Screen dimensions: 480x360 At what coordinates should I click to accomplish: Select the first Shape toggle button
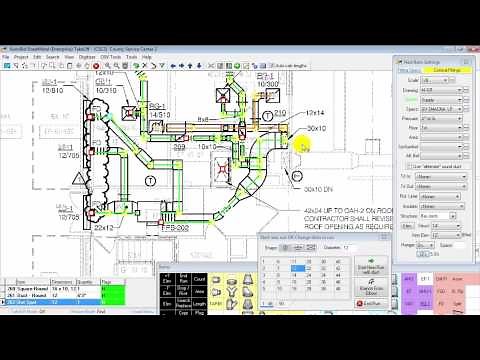coord(284,247)
